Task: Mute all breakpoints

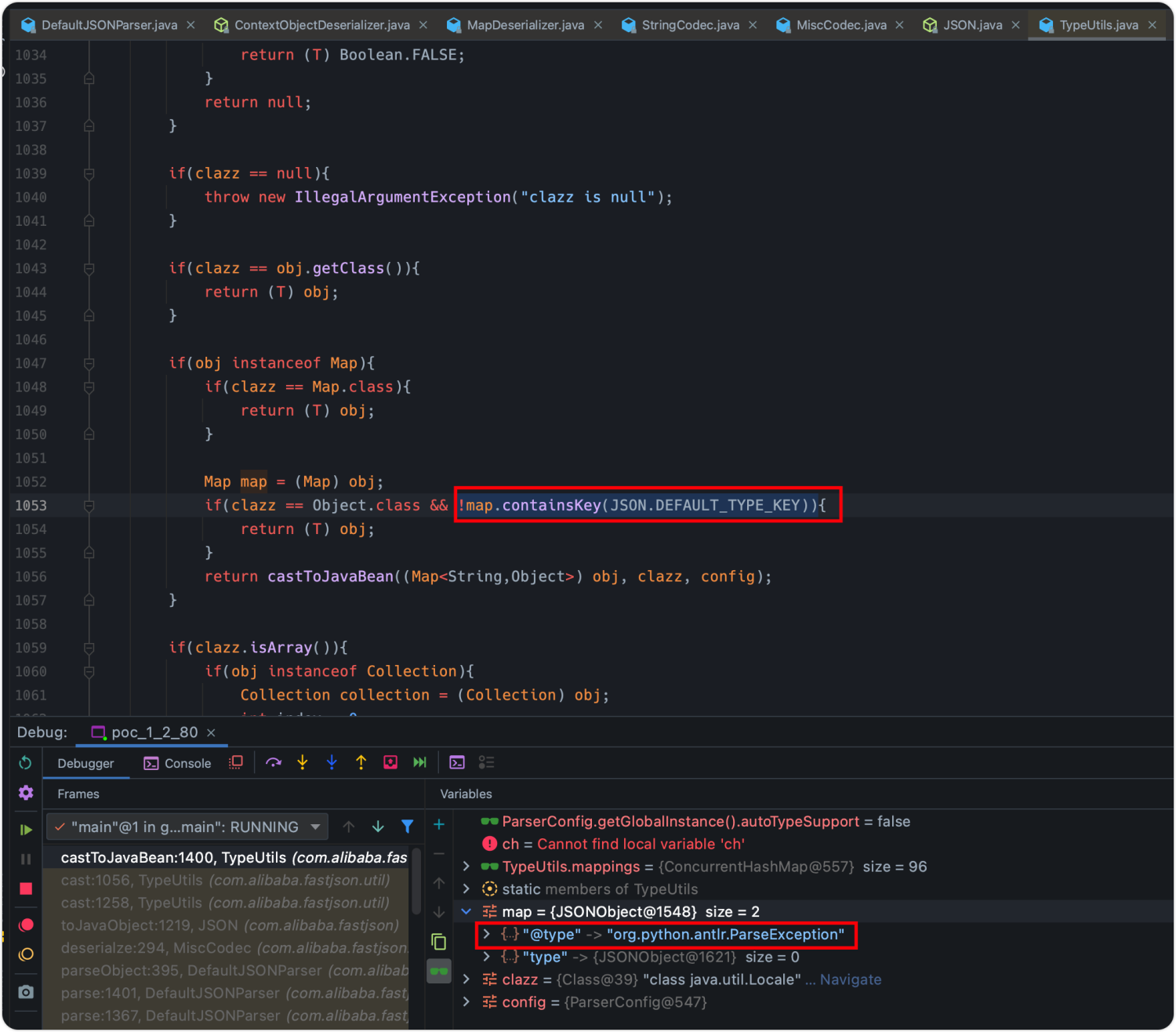Action: (x=26, y=954)
